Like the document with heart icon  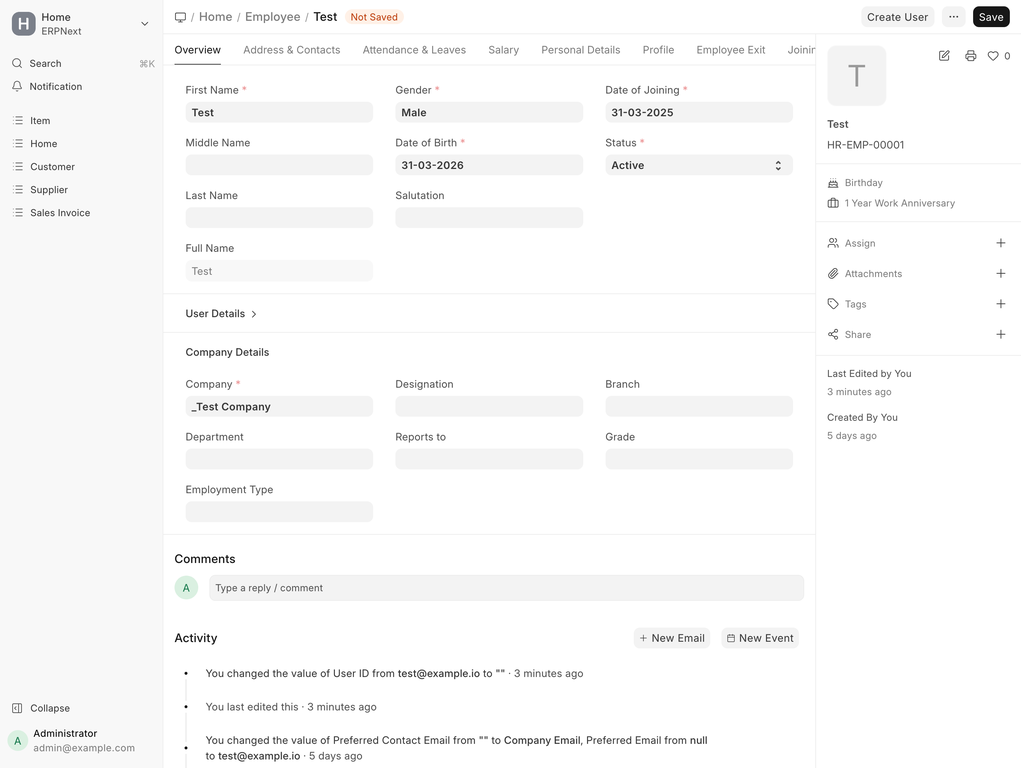point(993,56)
